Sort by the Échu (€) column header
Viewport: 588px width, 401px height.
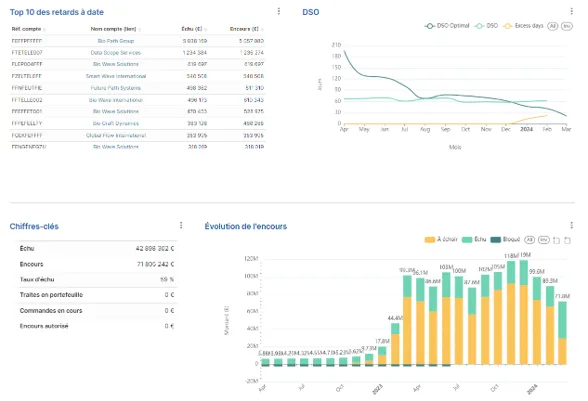(192, 29)
